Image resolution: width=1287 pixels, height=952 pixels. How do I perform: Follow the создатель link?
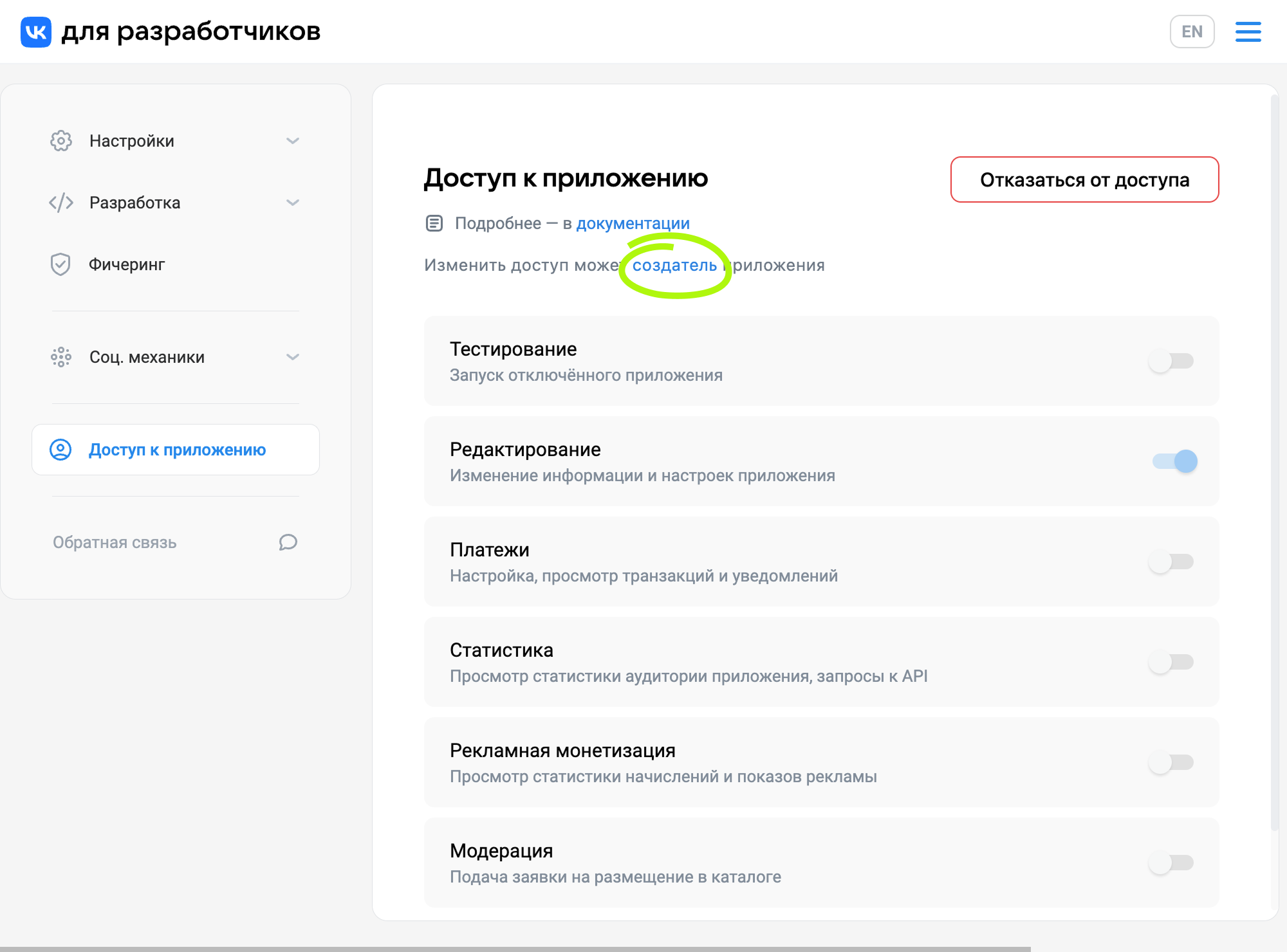[x=674, y=265]
